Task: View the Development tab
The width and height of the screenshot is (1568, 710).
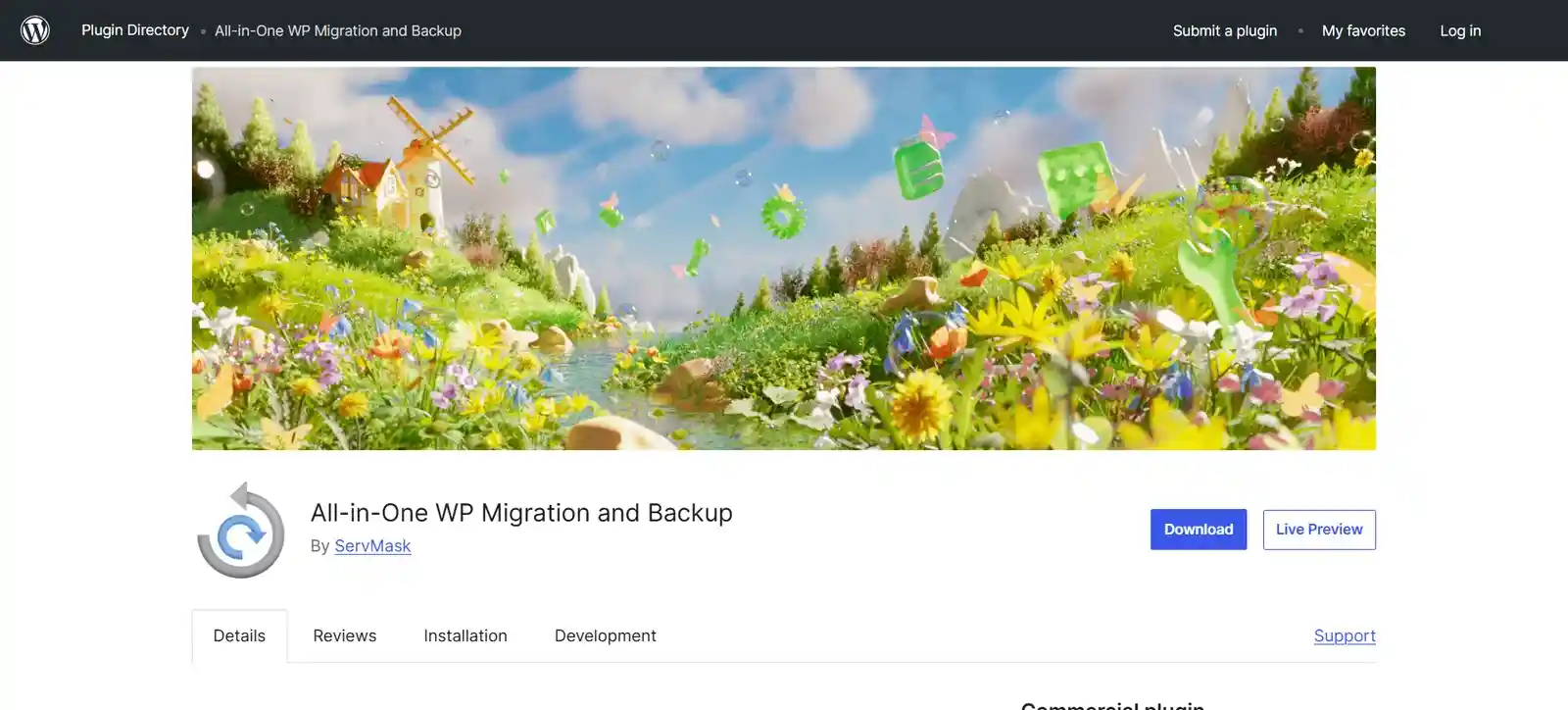Action: pos(606,635)
